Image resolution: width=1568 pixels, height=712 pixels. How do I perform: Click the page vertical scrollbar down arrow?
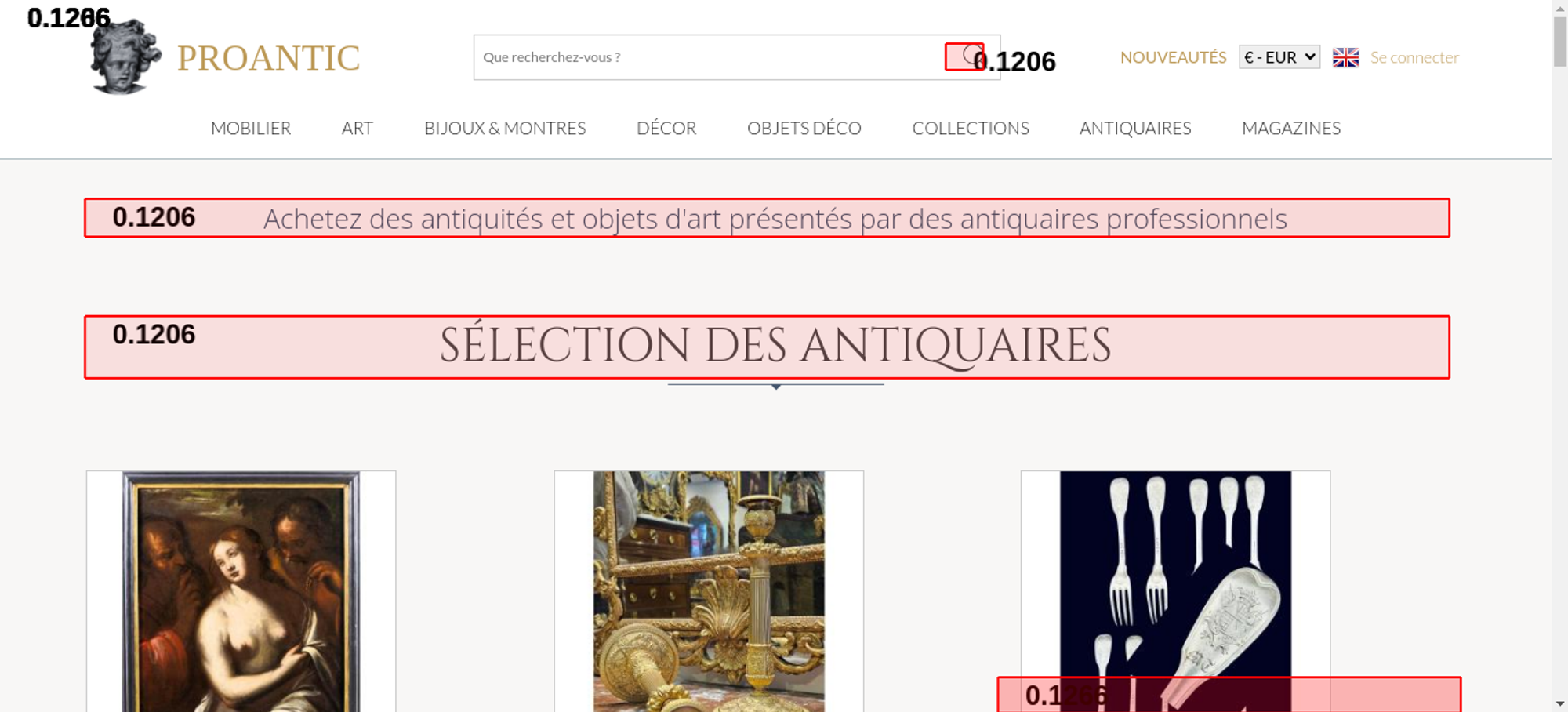[1560, 703]
